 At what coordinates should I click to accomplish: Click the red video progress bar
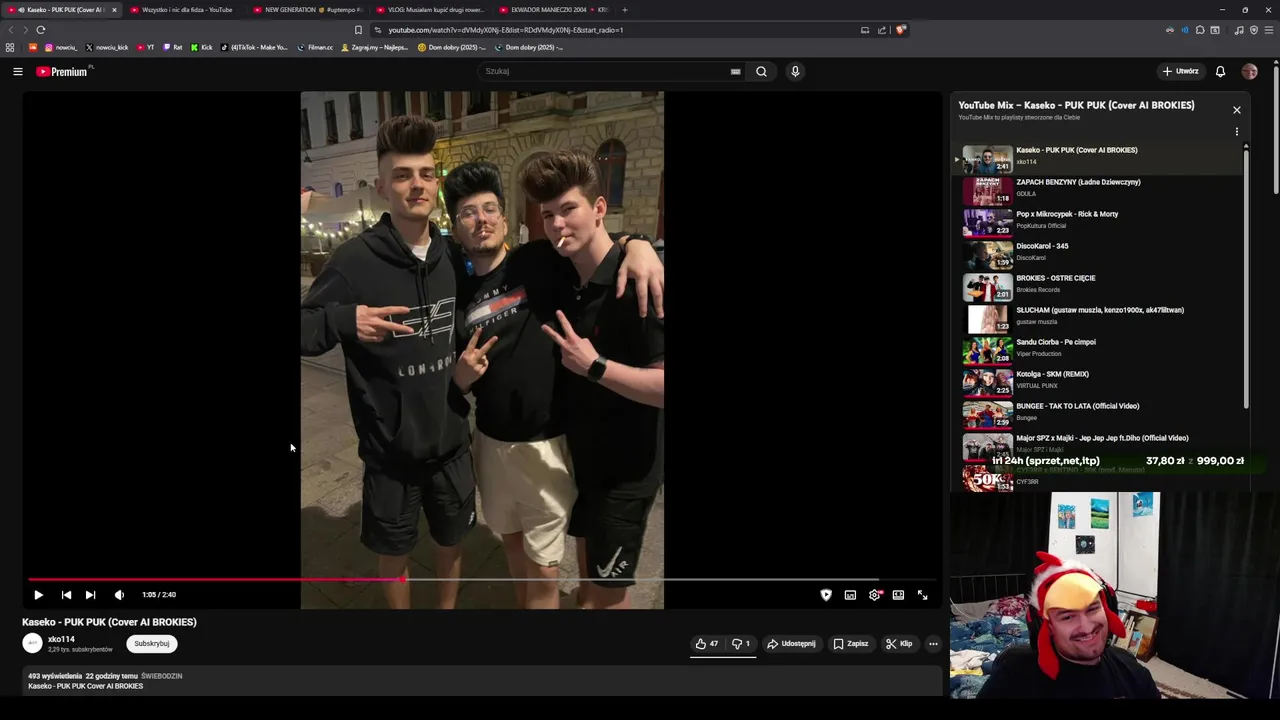pos(215,579)
